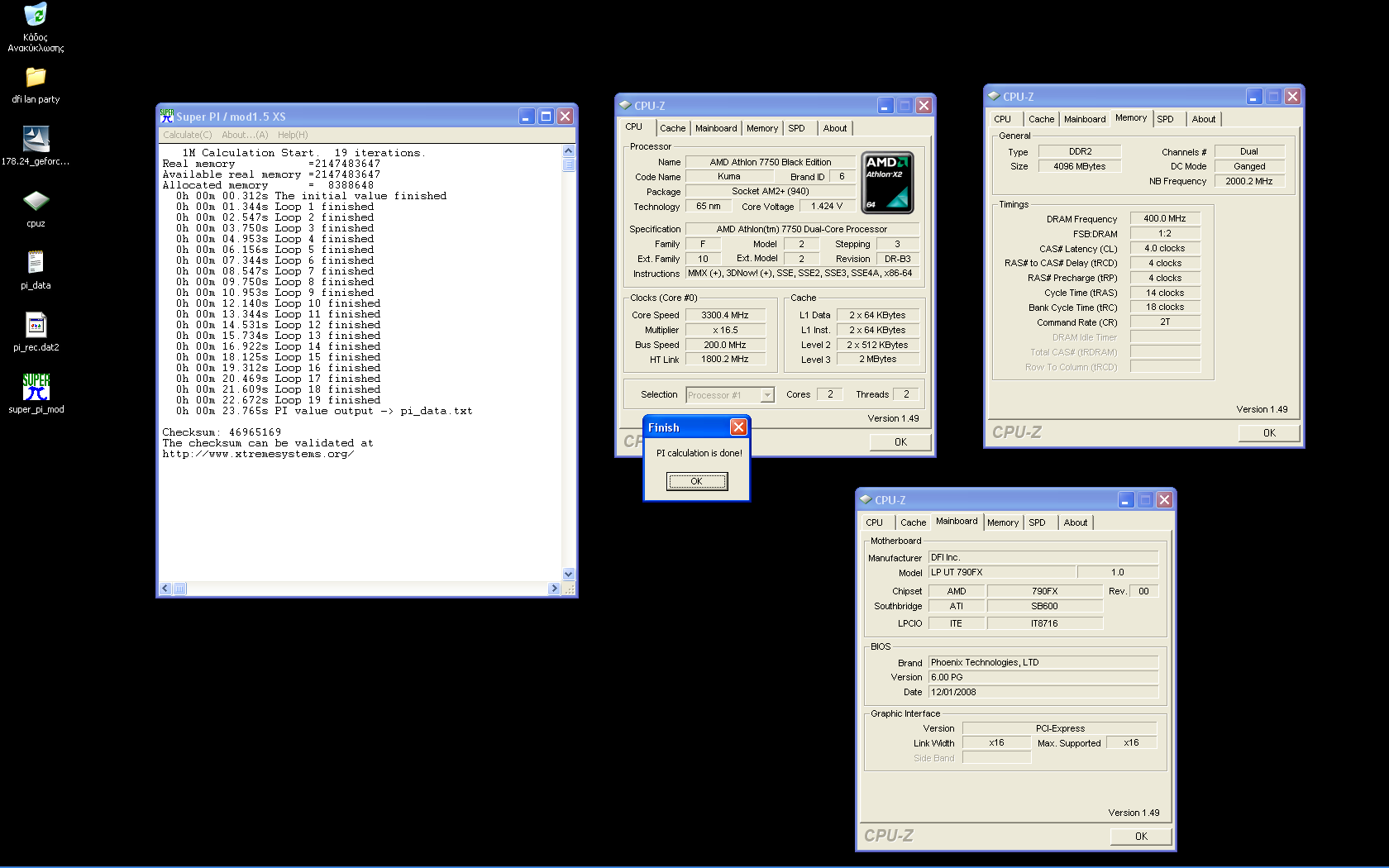Click Super PI vertical scrollbar down arrow
The image size is (1389, 868).
click(x=569, y=574)
